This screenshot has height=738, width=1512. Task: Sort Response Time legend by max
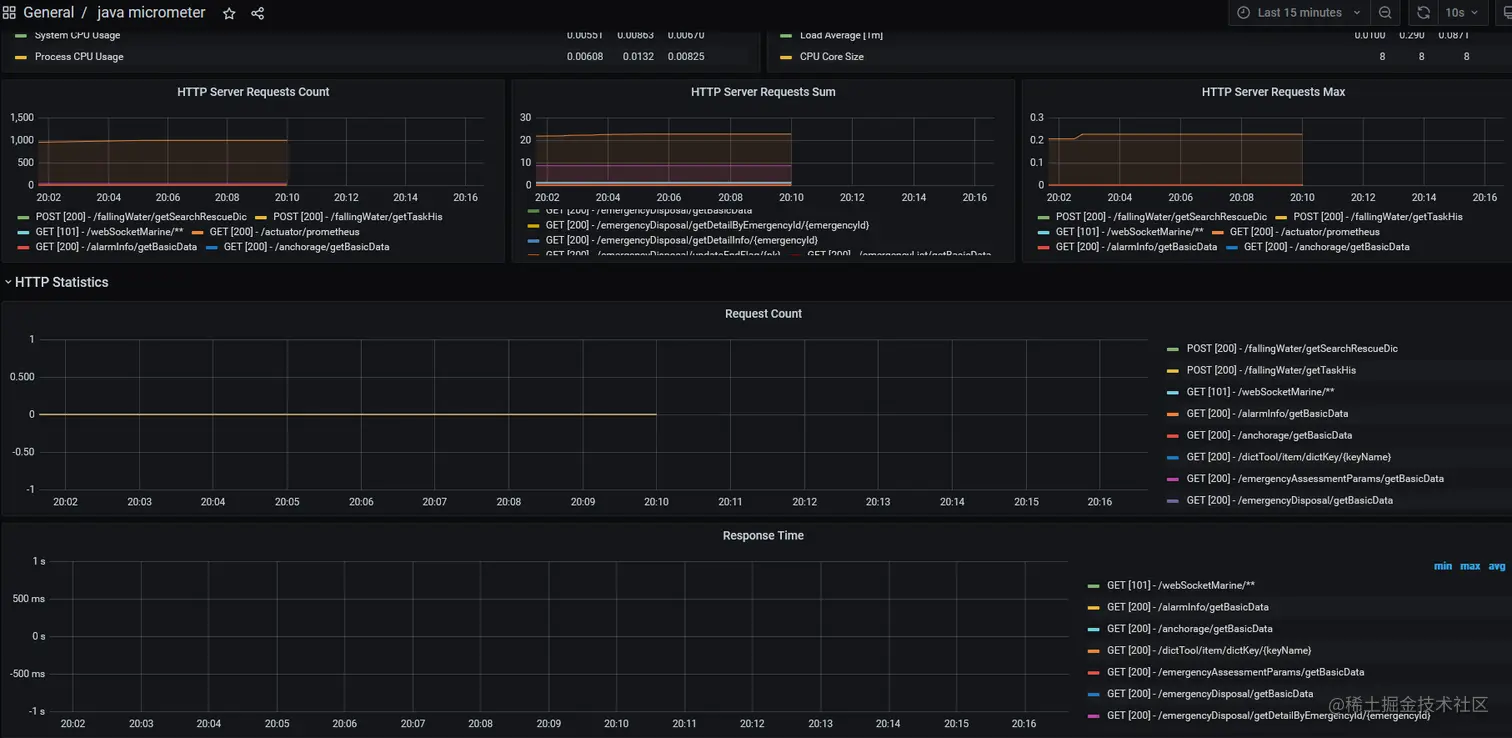pyautogui.click(x=1470, y=566)
